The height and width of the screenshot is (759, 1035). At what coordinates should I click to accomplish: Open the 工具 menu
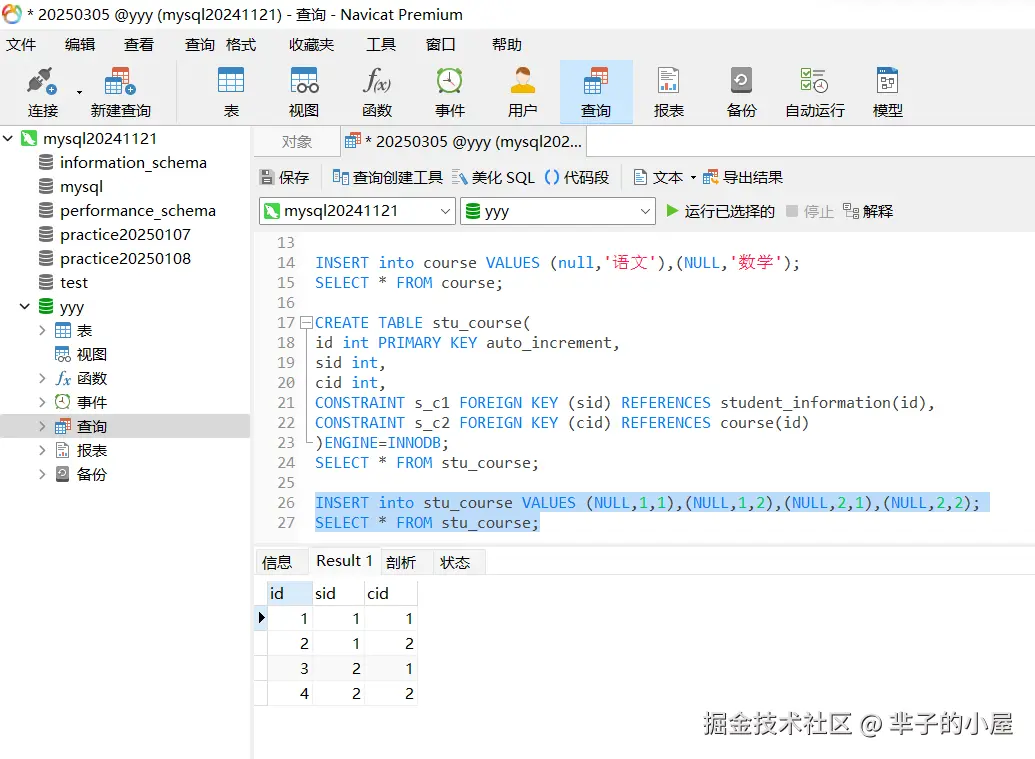coord(381,44)
